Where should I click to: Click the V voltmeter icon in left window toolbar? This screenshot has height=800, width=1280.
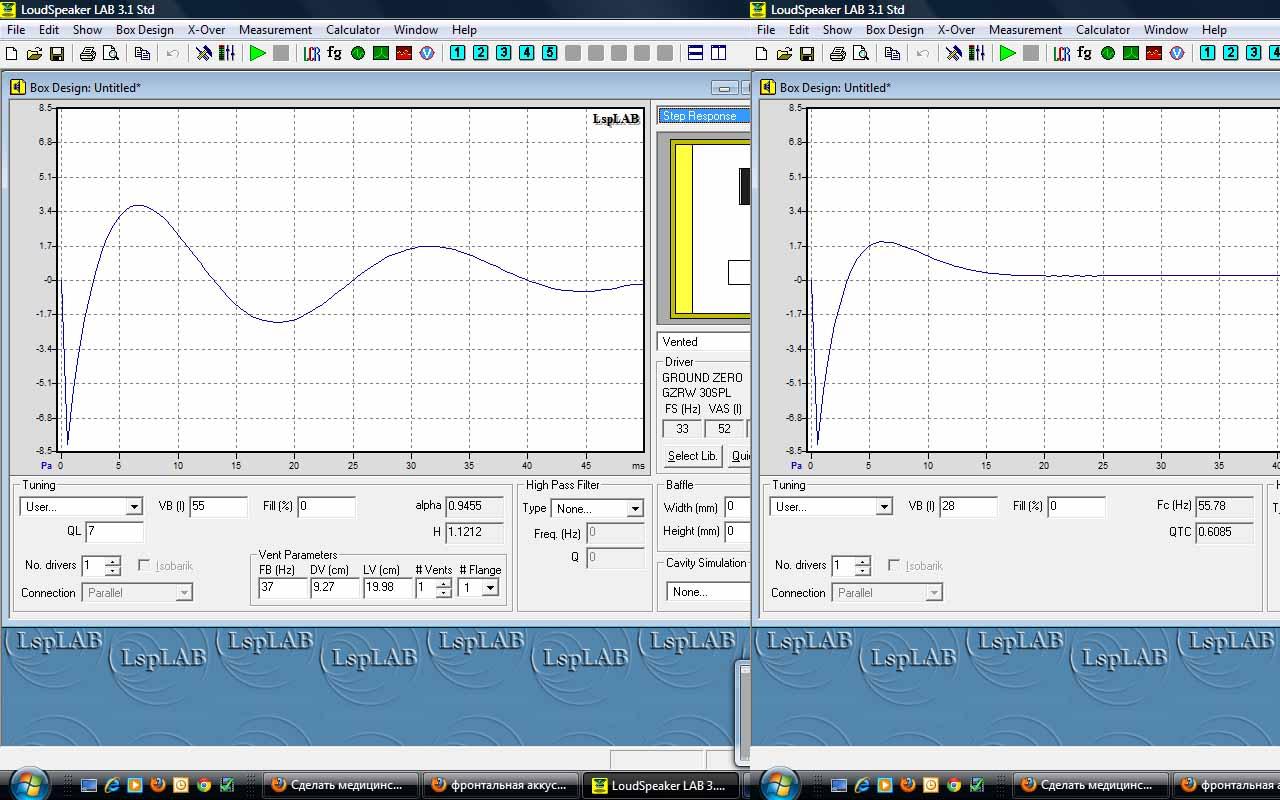point(427,53)
